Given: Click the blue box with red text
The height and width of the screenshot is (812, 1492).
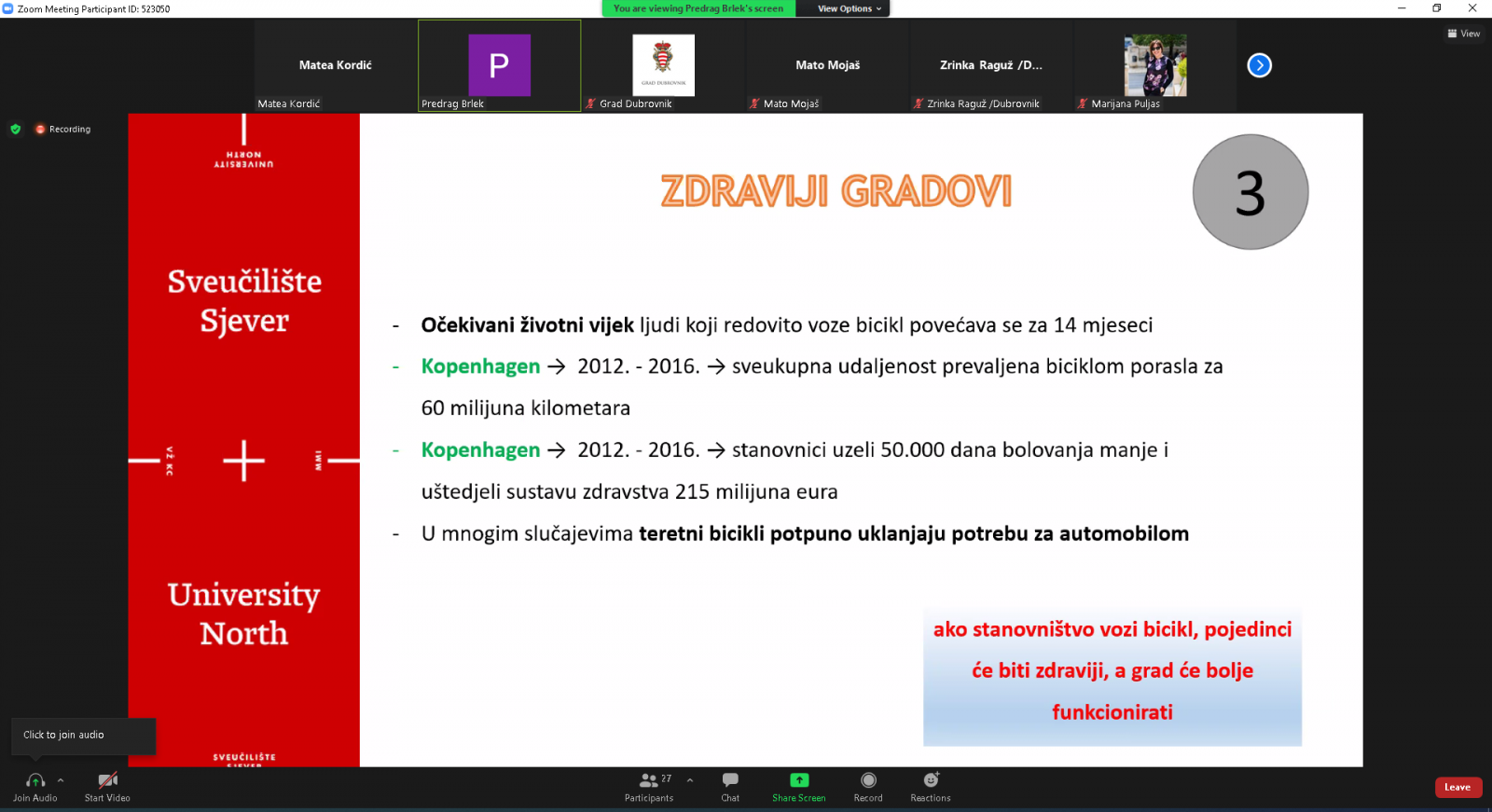Looking at the screenshot, I should [1112, 677].
